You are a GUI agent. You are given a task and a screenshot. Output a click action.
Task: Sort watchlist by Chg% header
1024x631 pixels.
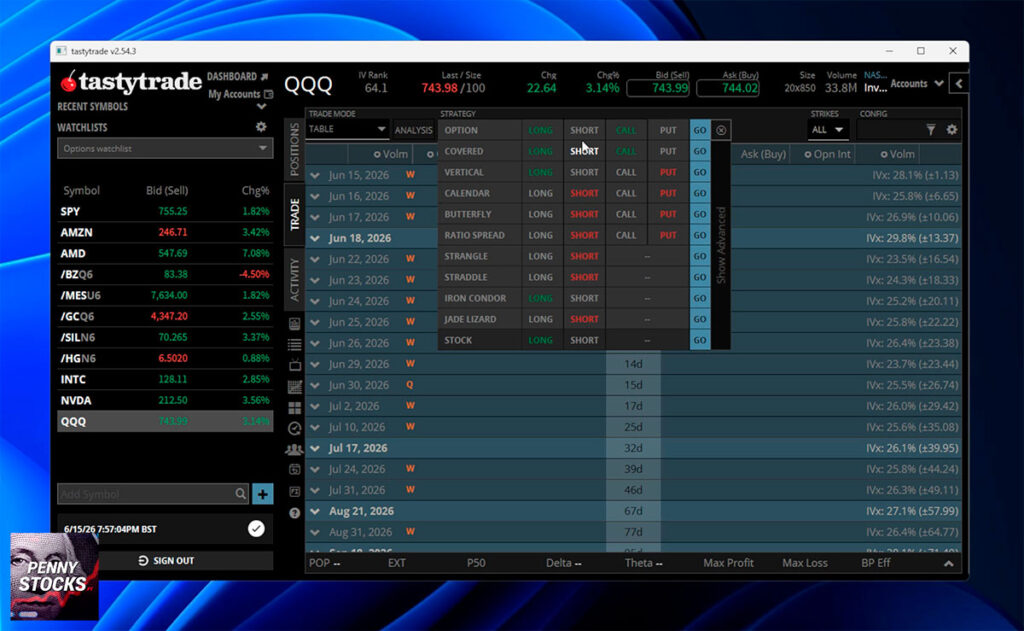coord(255,191)
